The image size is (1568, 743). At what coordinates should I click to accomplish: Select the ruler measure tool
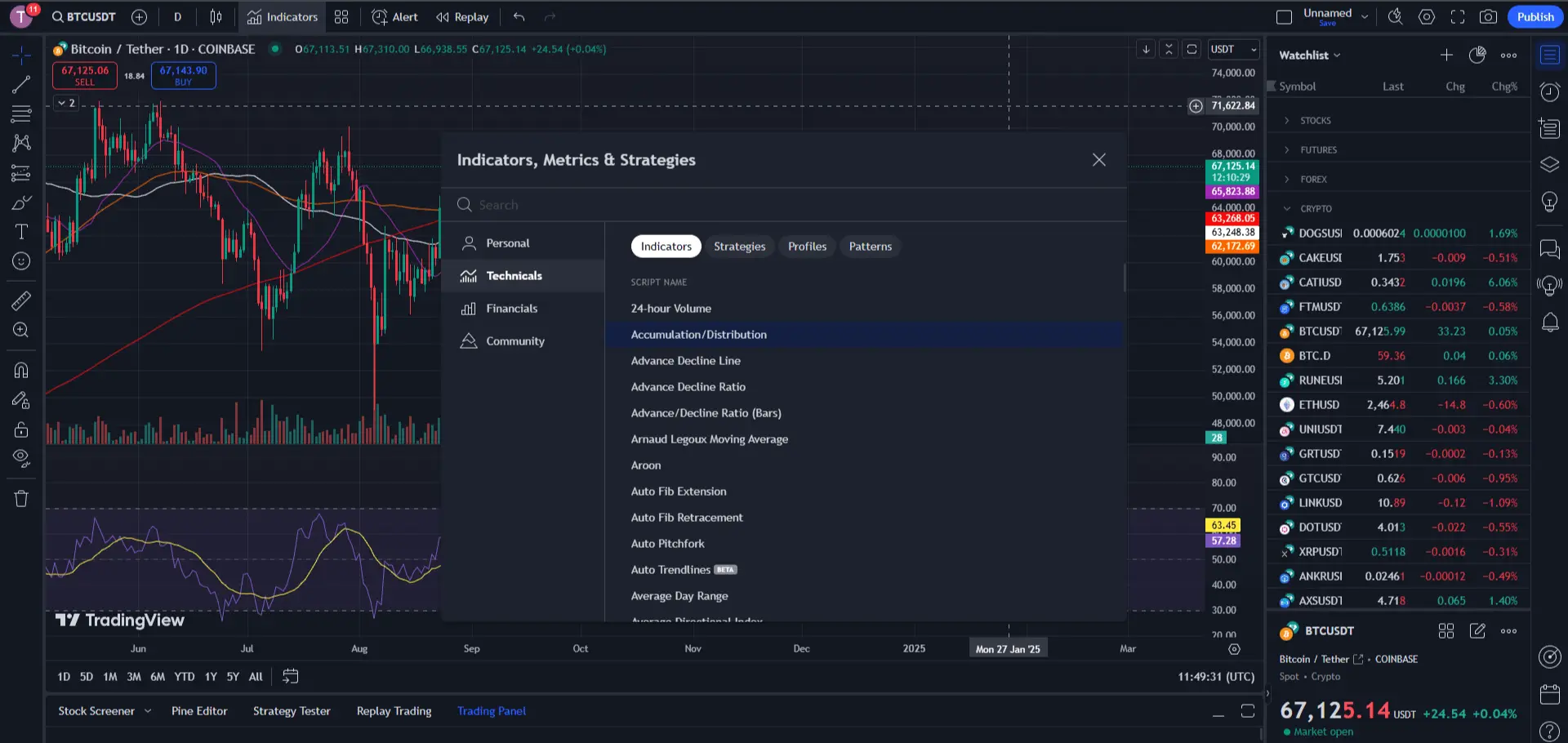click(21, 301)
